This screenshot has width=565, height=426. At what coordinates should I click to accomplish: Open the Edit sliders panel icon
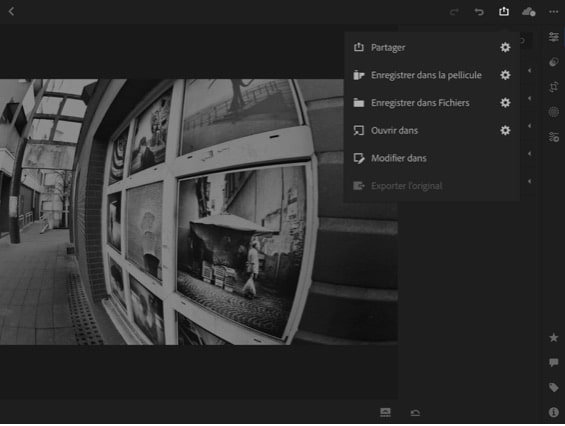(554, 36)
